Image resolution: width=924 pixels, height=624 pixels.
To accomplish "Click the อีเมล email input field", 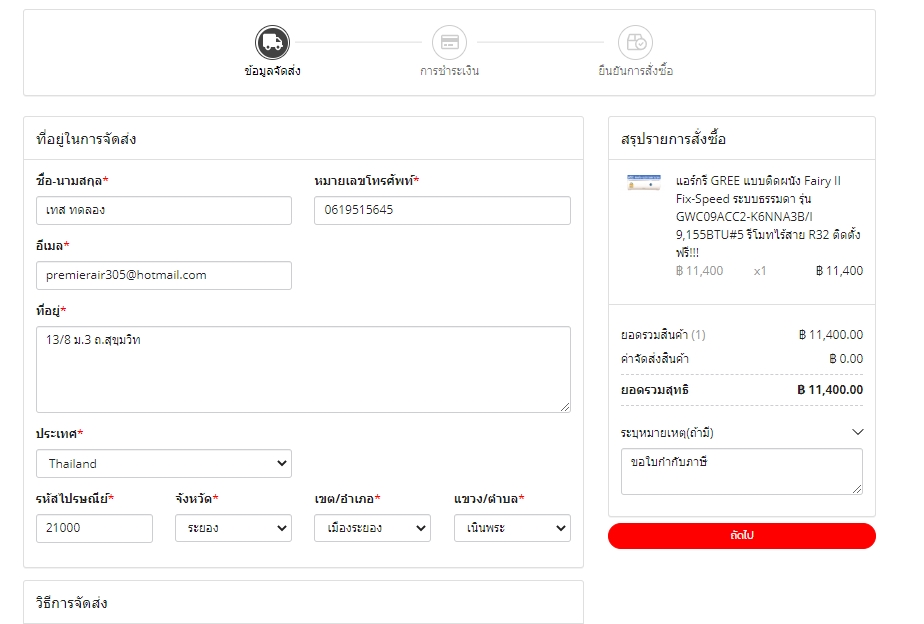I will coord(164,275).
